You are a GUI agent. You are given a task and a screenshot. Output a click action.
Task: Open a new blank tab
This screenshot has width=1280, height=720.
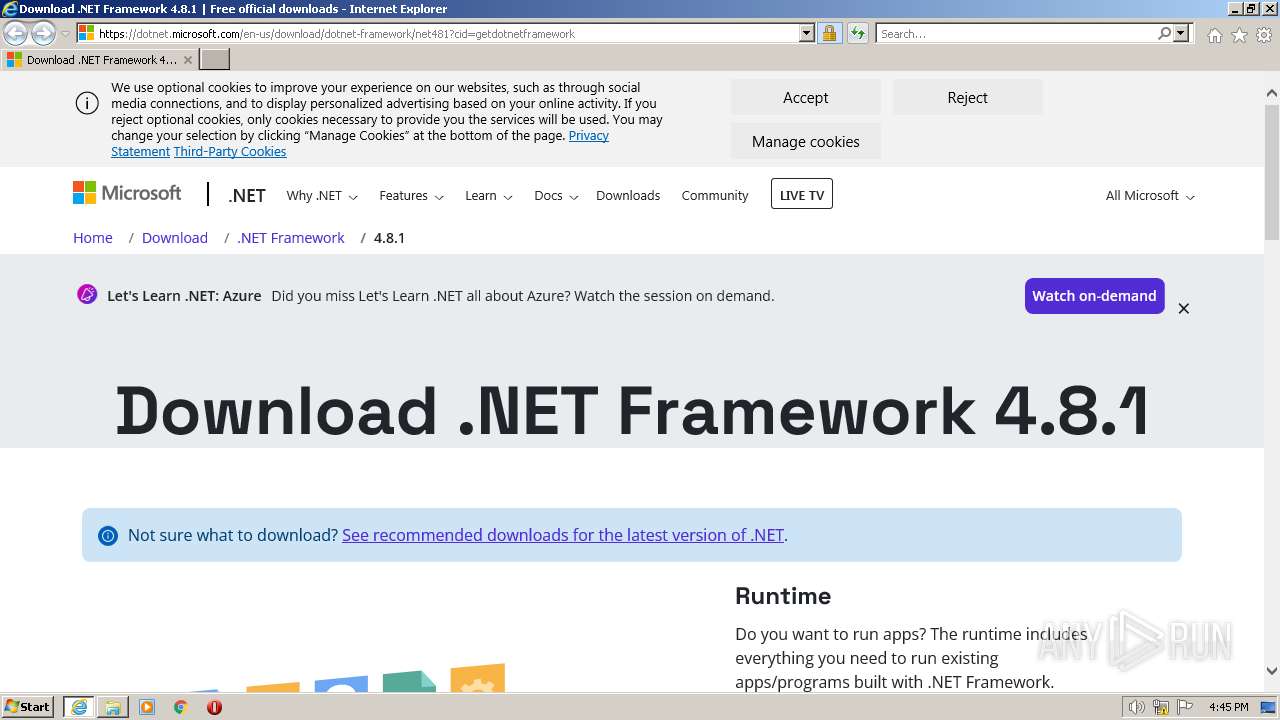pyautogui.click(x=214, y=60)
